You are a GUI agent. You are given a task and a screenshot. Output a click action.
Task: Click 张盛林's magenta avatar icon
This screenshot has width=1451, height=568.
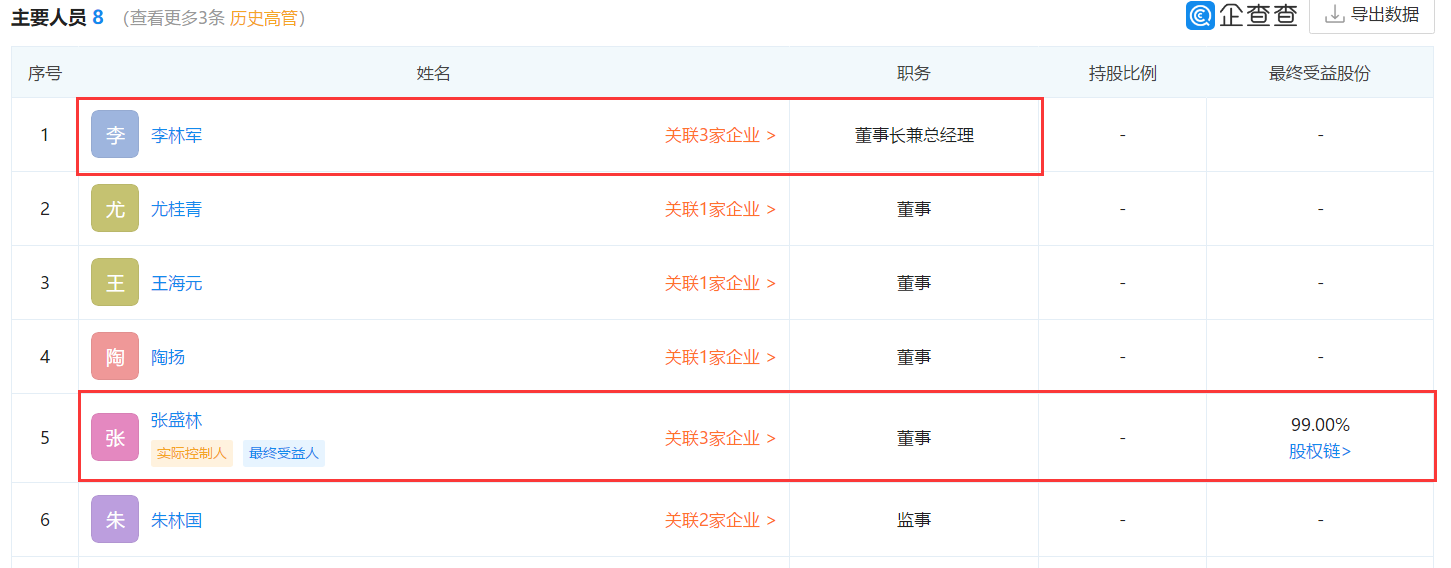point(115,438)
